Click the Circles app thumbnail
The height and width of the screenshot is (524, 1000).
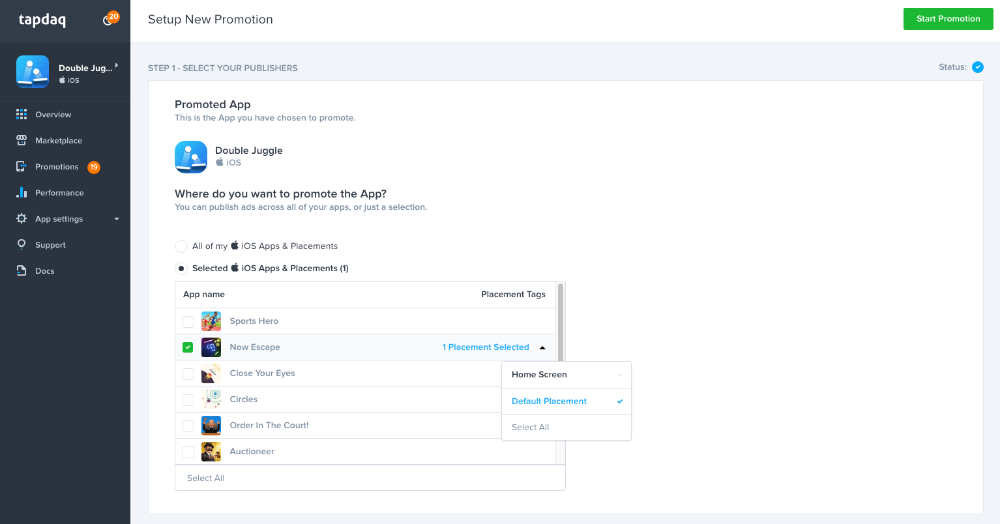tap(211, 400)
